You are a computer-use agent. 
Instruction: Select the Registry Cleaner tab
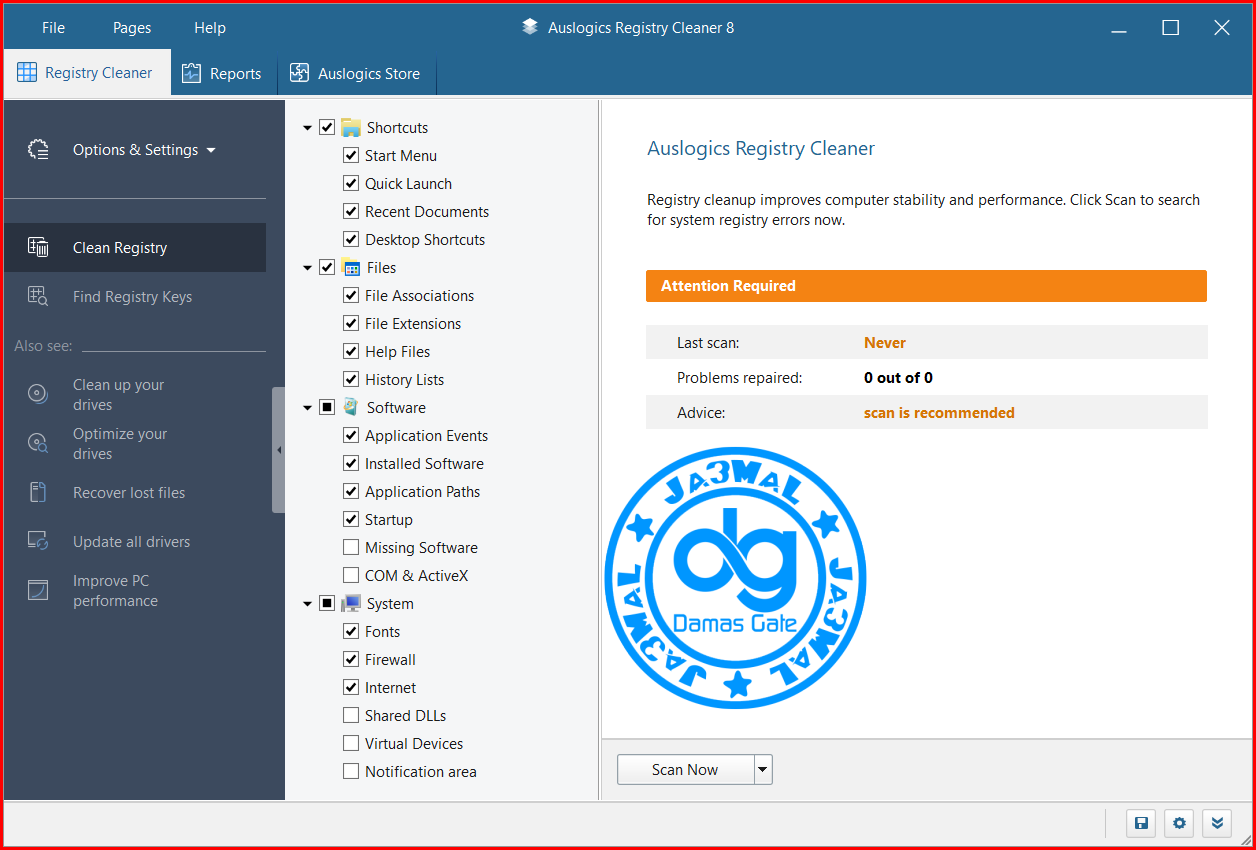click(x=87, y=72)
